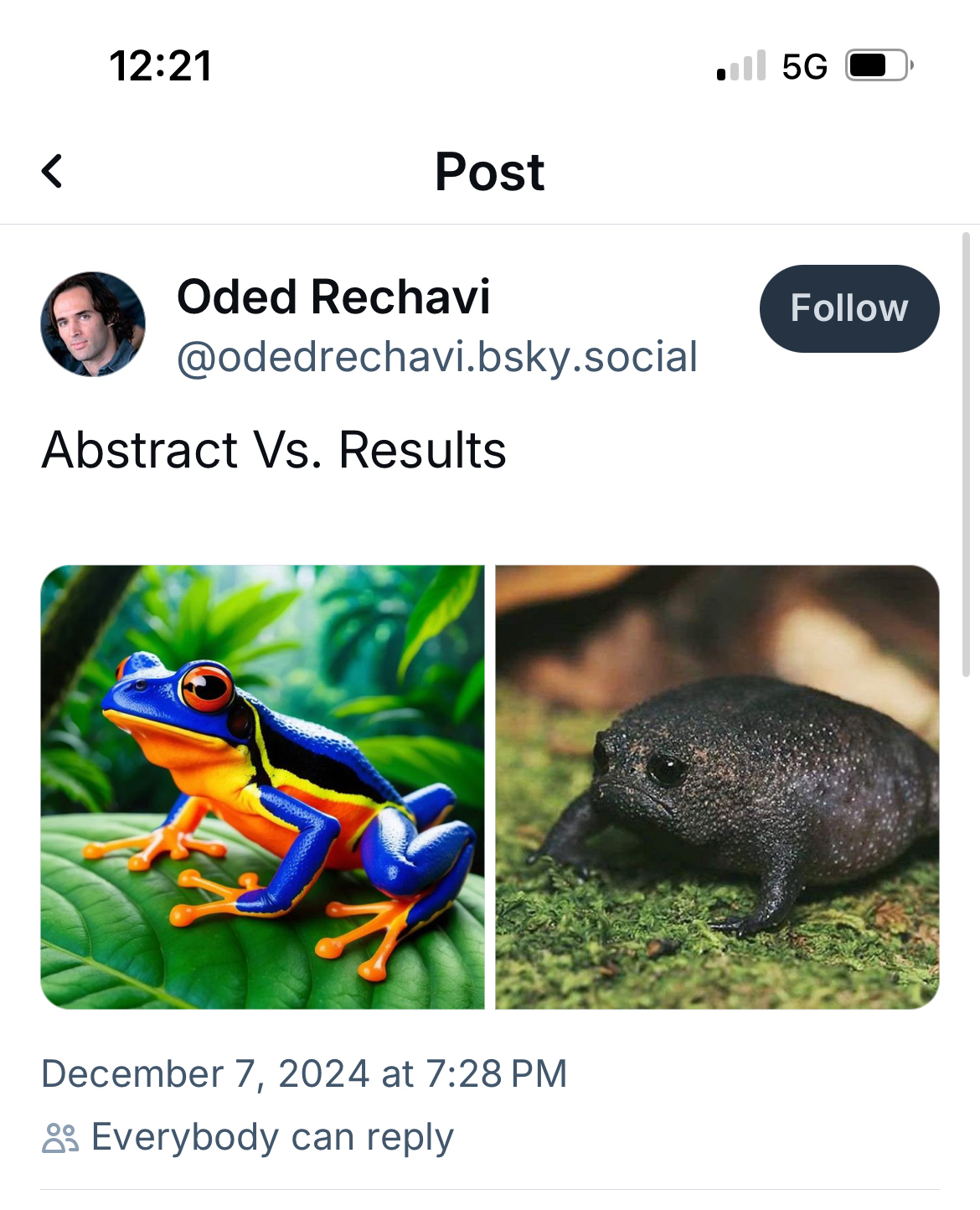Viewport: 980px width, 1210px height.
Task: Tap the Everybody can reply label
Action: tap(272, 1138)
